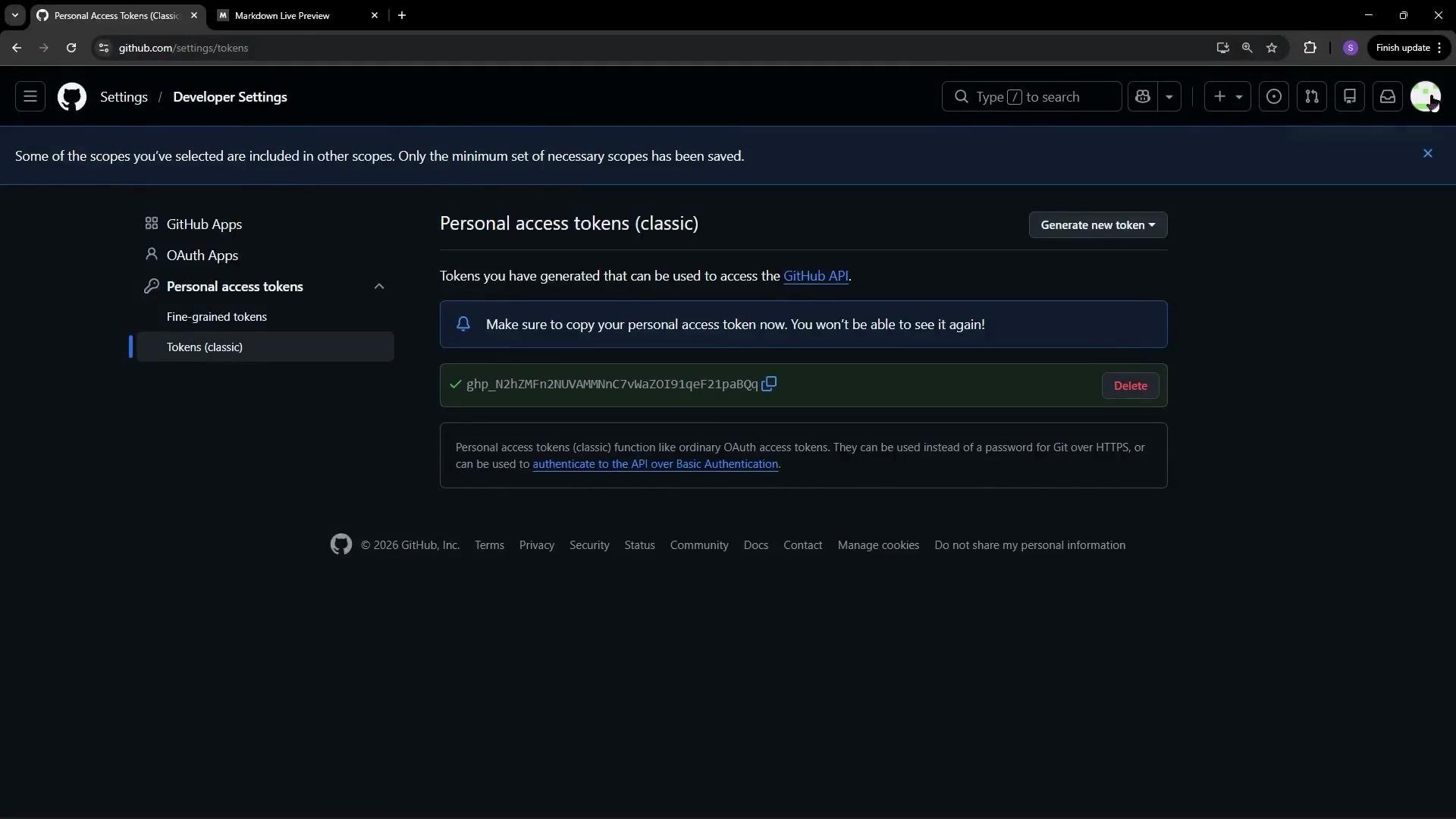Screen dimensions: 1456x819
Task: Open the Docs footer link
Action: pyautogui.click(x=756, y=544)
